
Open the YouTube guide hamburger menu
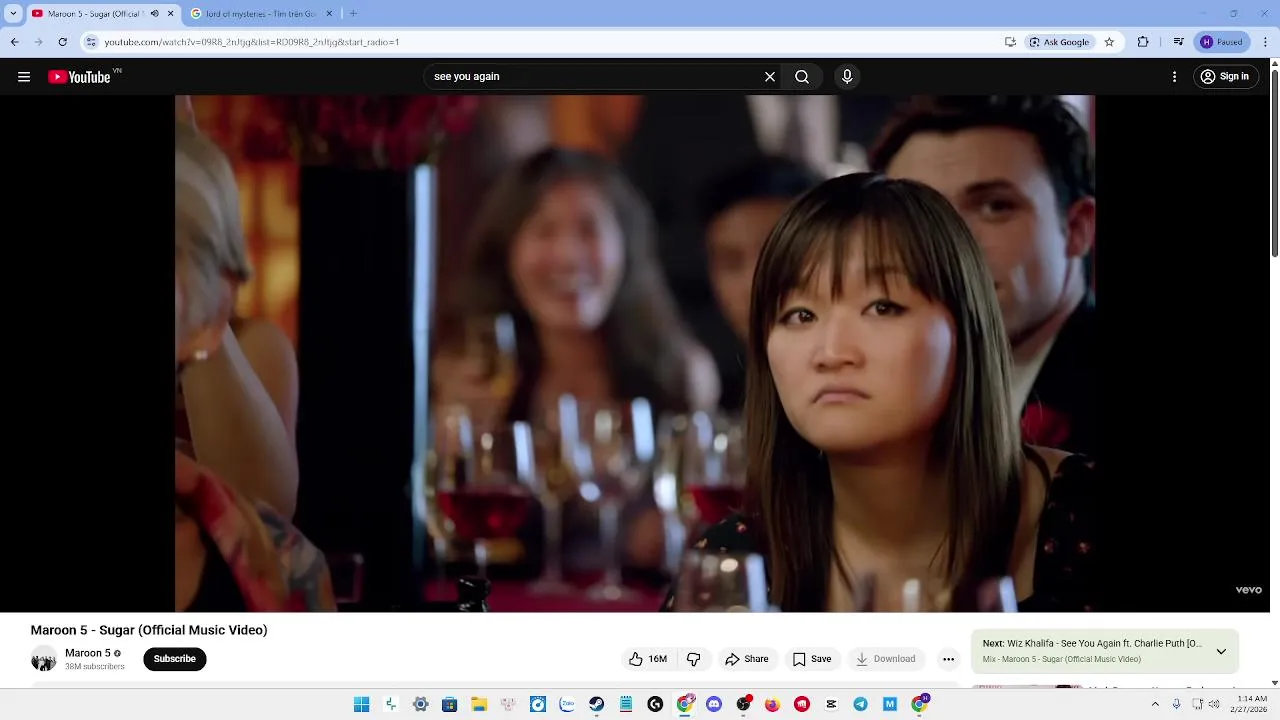click(x=24, y=77)
